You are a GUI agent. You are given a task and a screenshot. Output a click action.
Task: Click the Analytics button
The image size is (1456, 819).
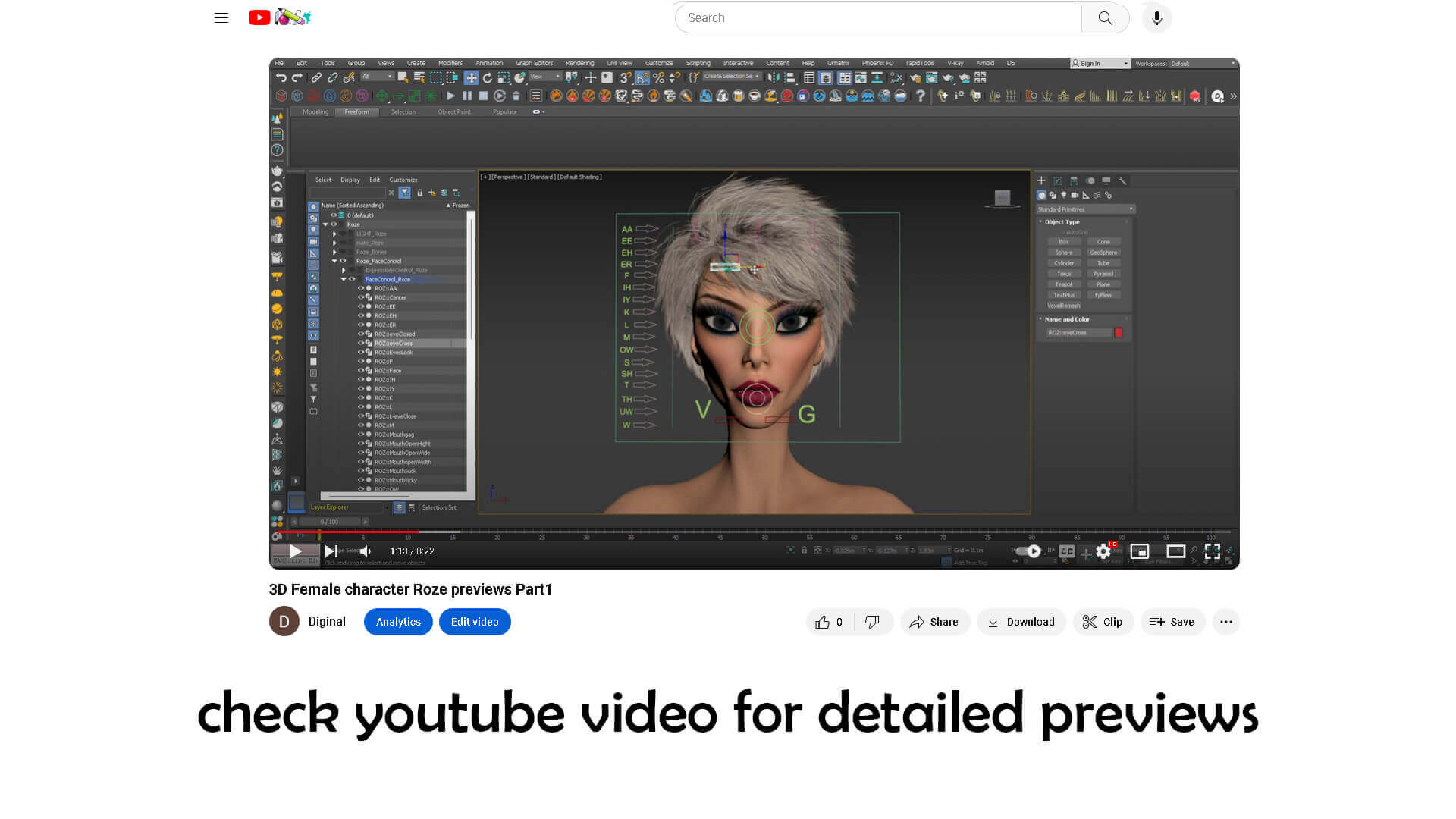point(398,622)
